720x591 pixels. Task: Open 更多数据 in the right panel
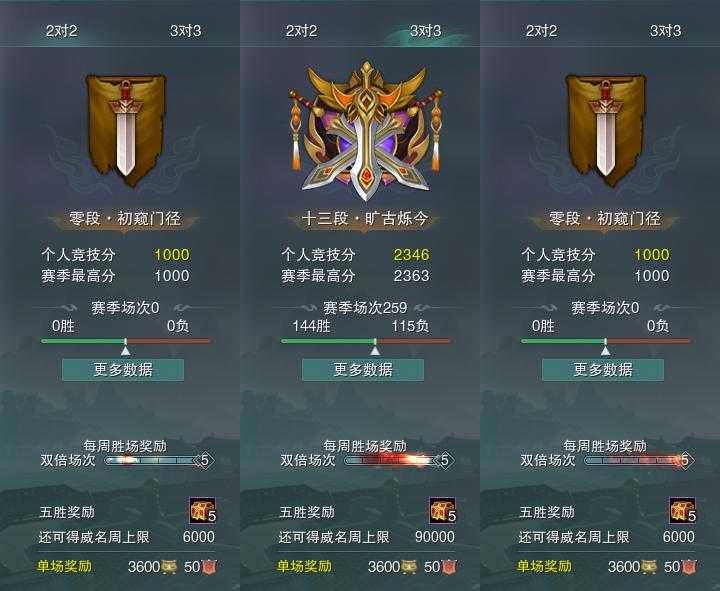tap(603, 370)
